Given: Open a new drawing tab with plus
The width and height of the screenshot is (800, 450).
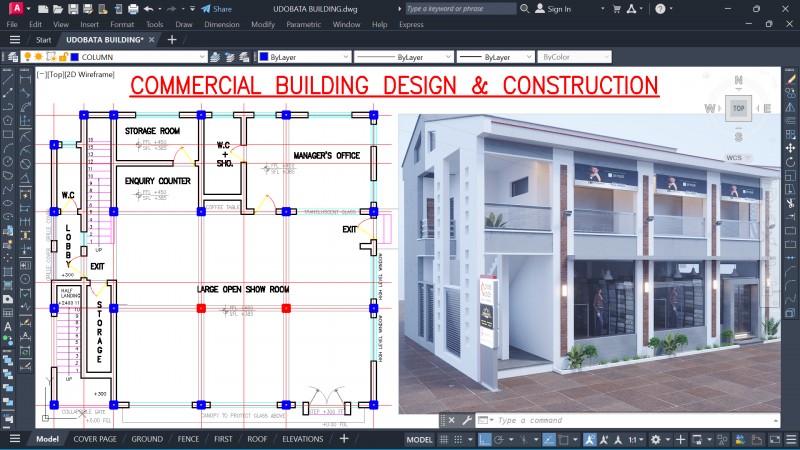Looking at the screenshot, I should 172,39.
